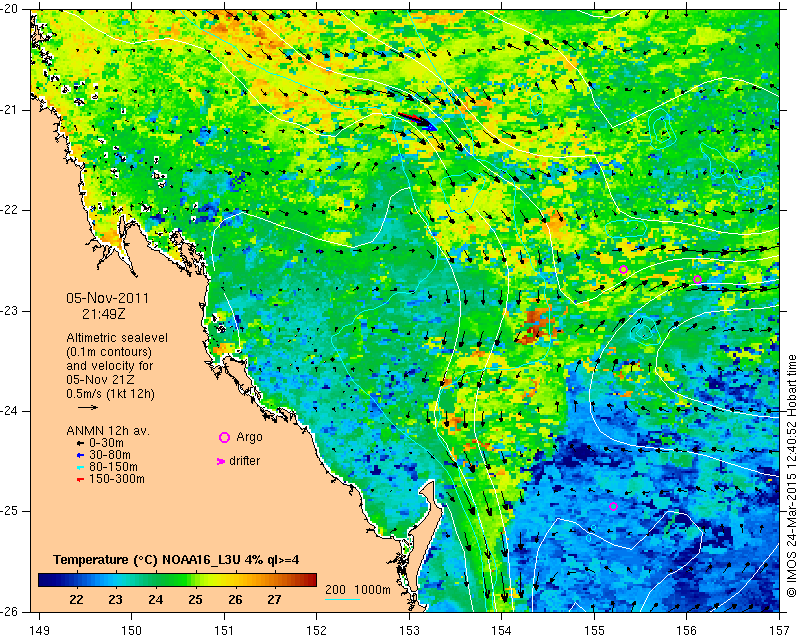This screenshot has height=640, width=800.
Task: Click the blue 30-80m arrow legend symbol
Action: (x=80, y=455)
